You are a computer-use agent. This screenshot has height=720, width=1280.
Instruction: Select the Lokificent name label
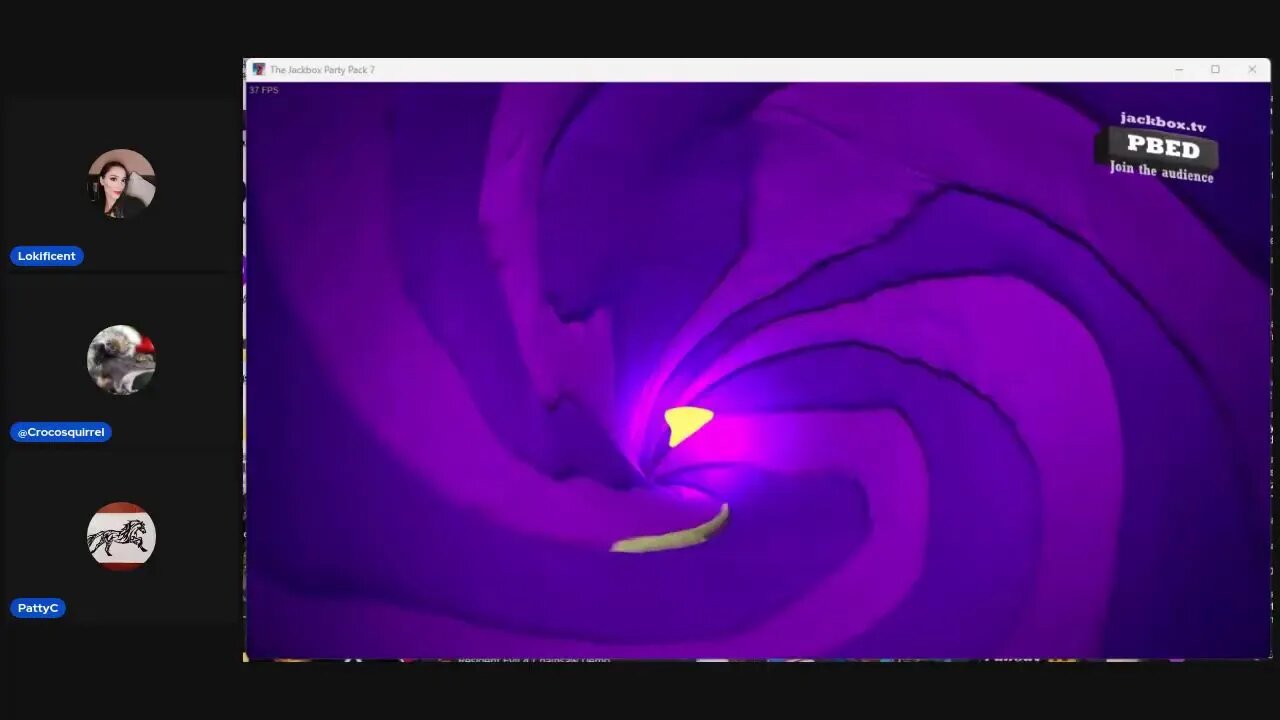click(x=47, y=256)
